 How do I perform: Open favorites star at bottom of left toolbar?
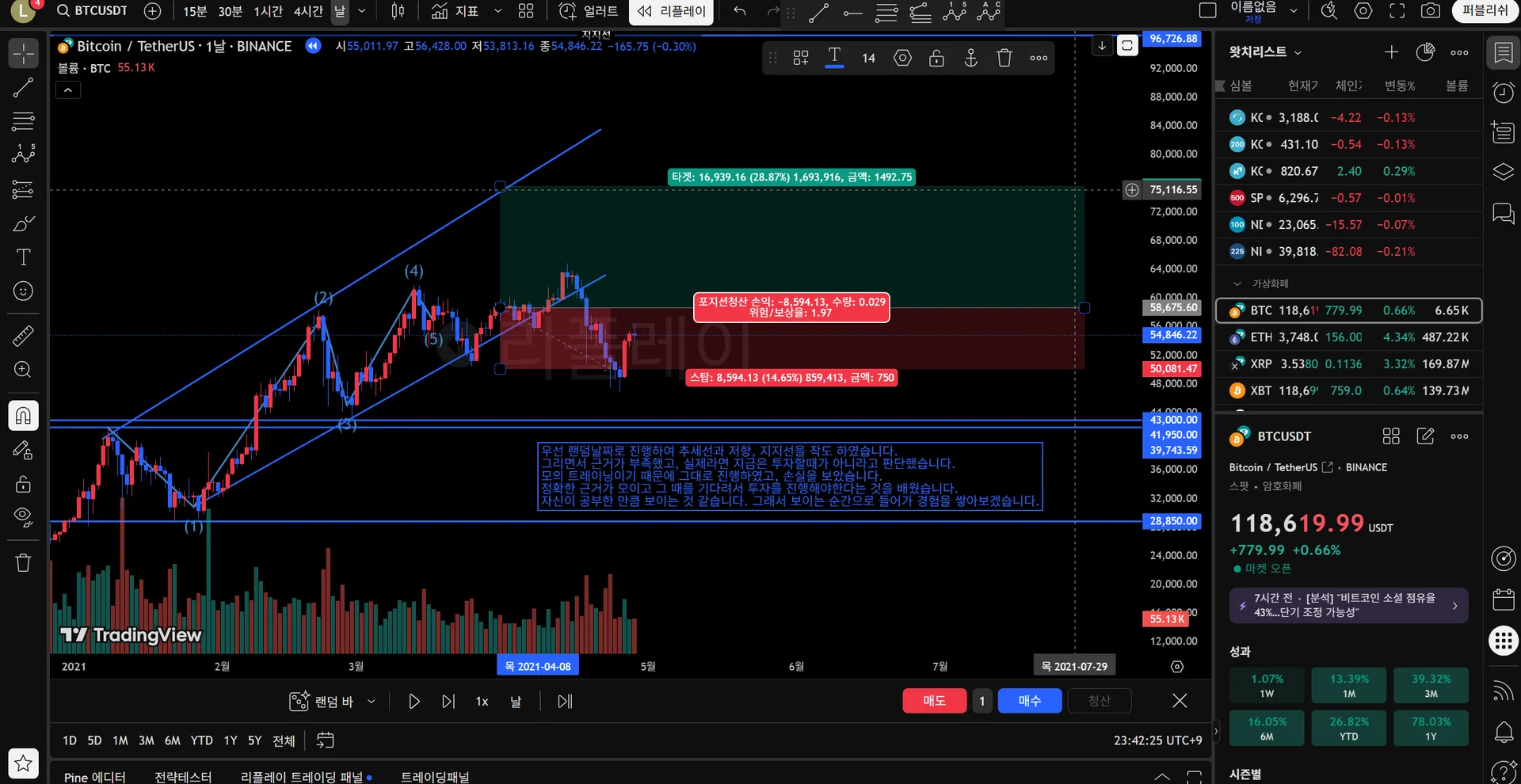(24, 763)
